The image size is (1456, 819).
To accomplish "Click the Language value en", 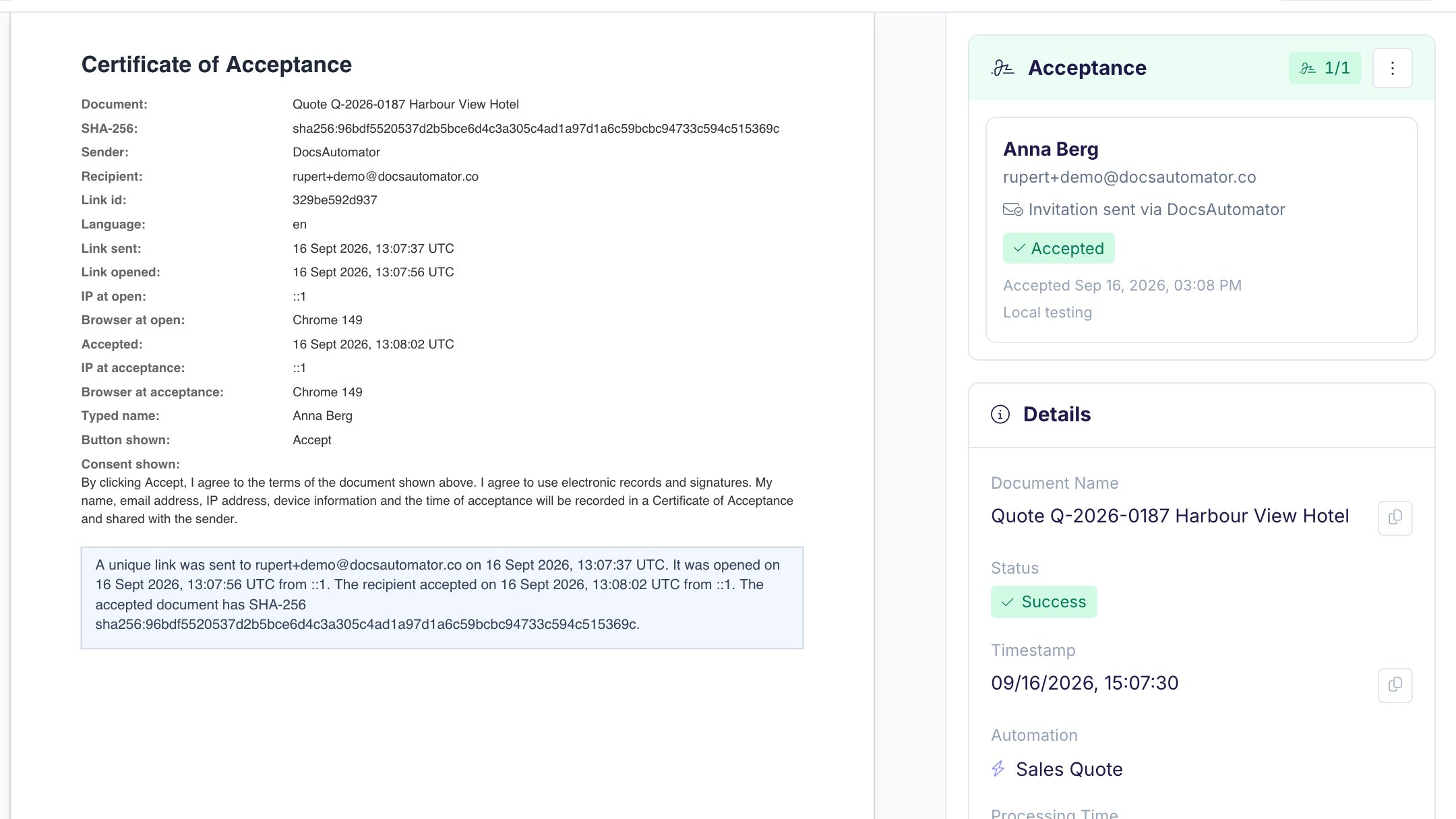I will tap(299, 224).
